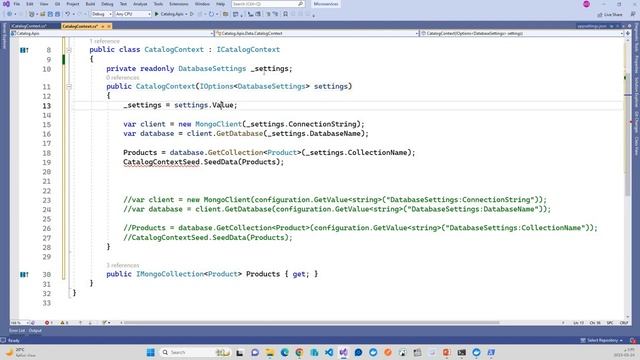Click the 3 references CodeLens link
640x360 pixels.
pos(122,265)
